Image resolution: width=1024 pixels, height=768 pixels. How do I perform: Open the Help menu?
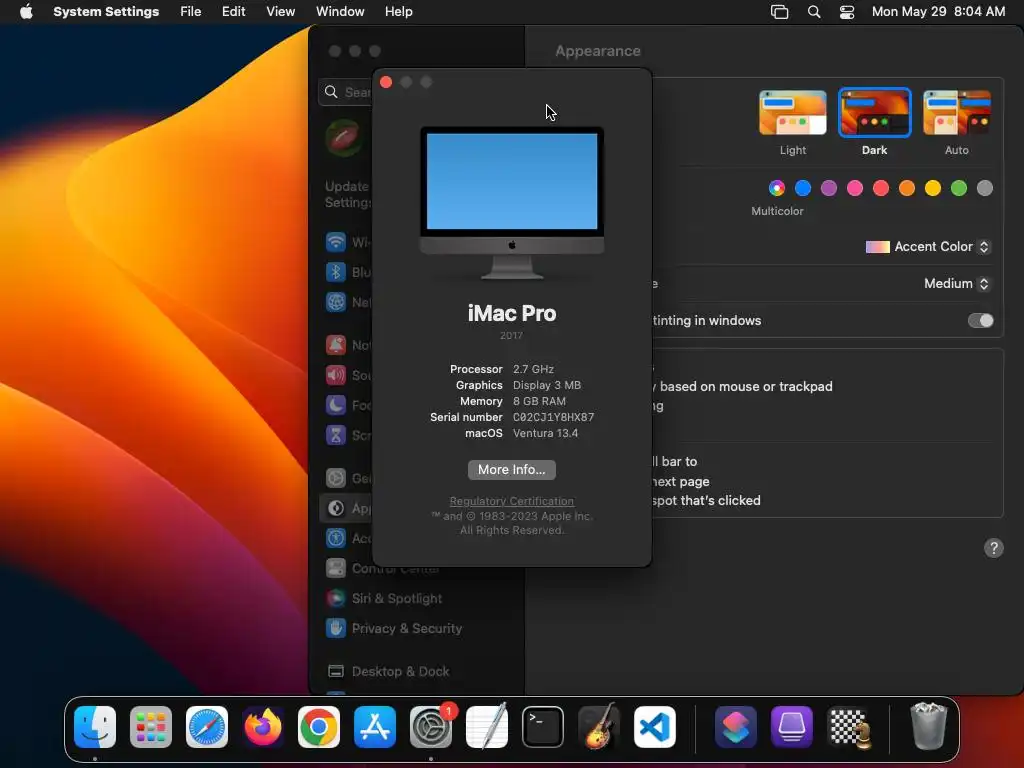pos(398,12)
